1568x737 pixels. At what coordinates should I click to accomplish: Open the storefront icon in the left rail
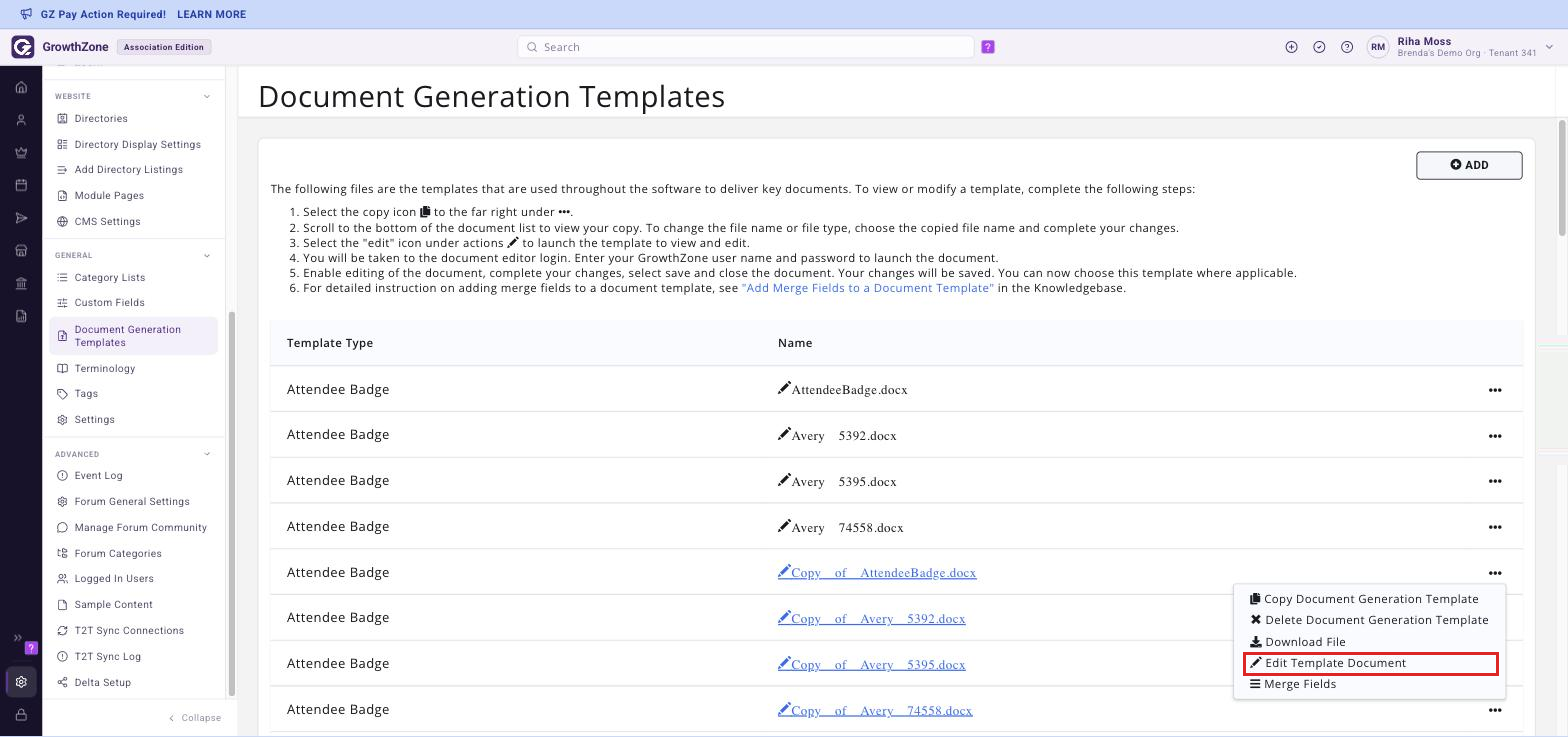pyautogui.click(x=21, y=251)
